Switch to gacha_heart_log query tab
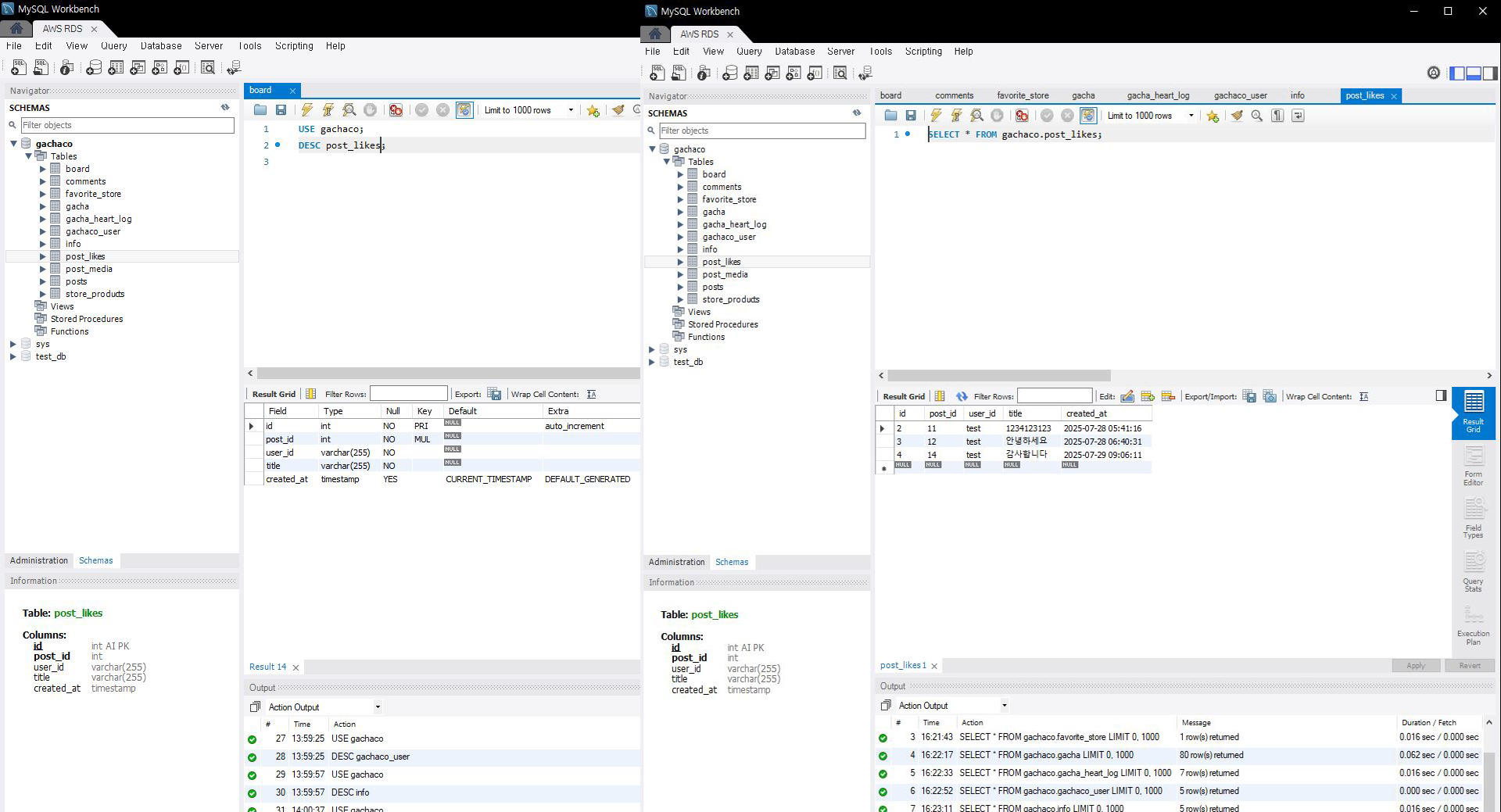 1158,95
